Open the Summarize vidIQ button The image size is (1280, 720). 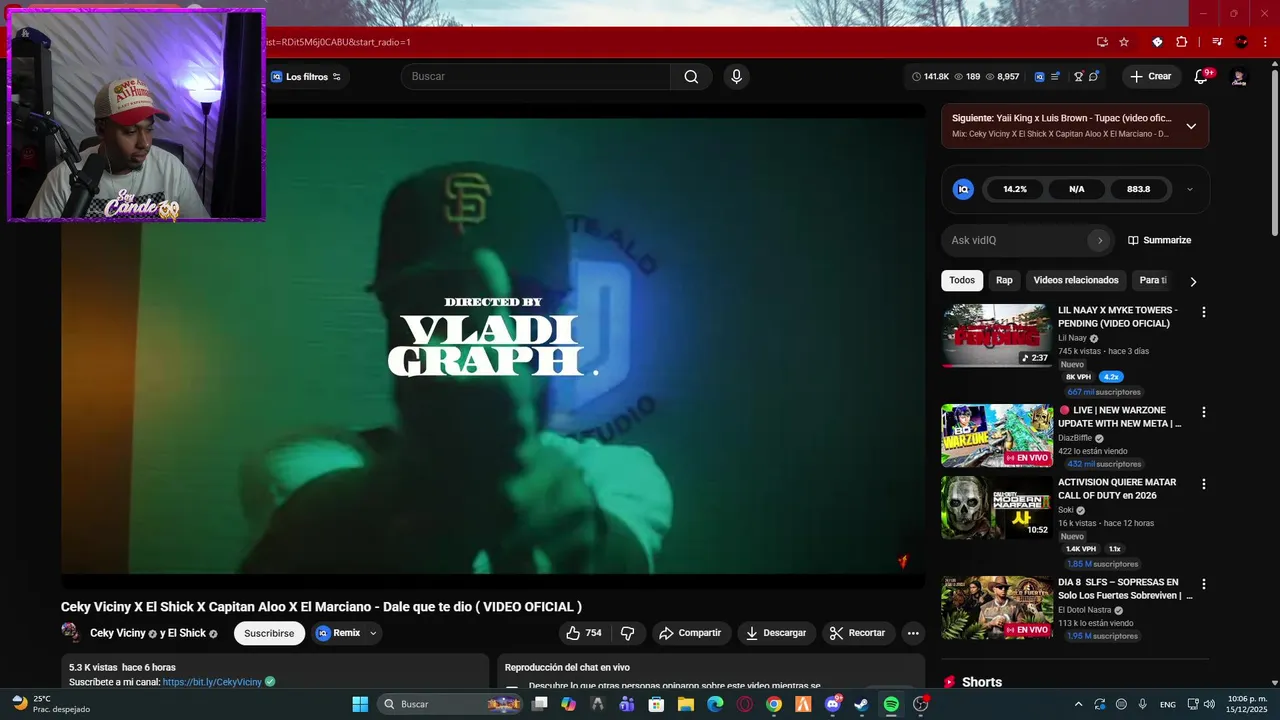[x=1160, y=240]
